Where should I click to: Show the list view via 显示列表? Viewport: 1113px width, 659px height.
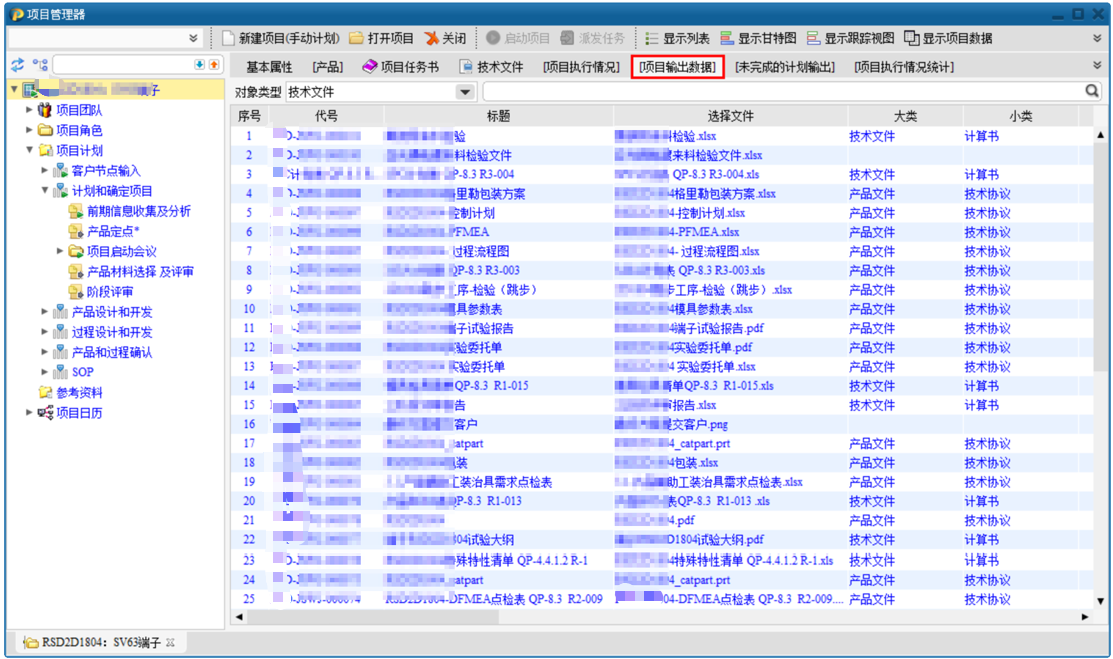pyautogui.click(x=677, y=38)
